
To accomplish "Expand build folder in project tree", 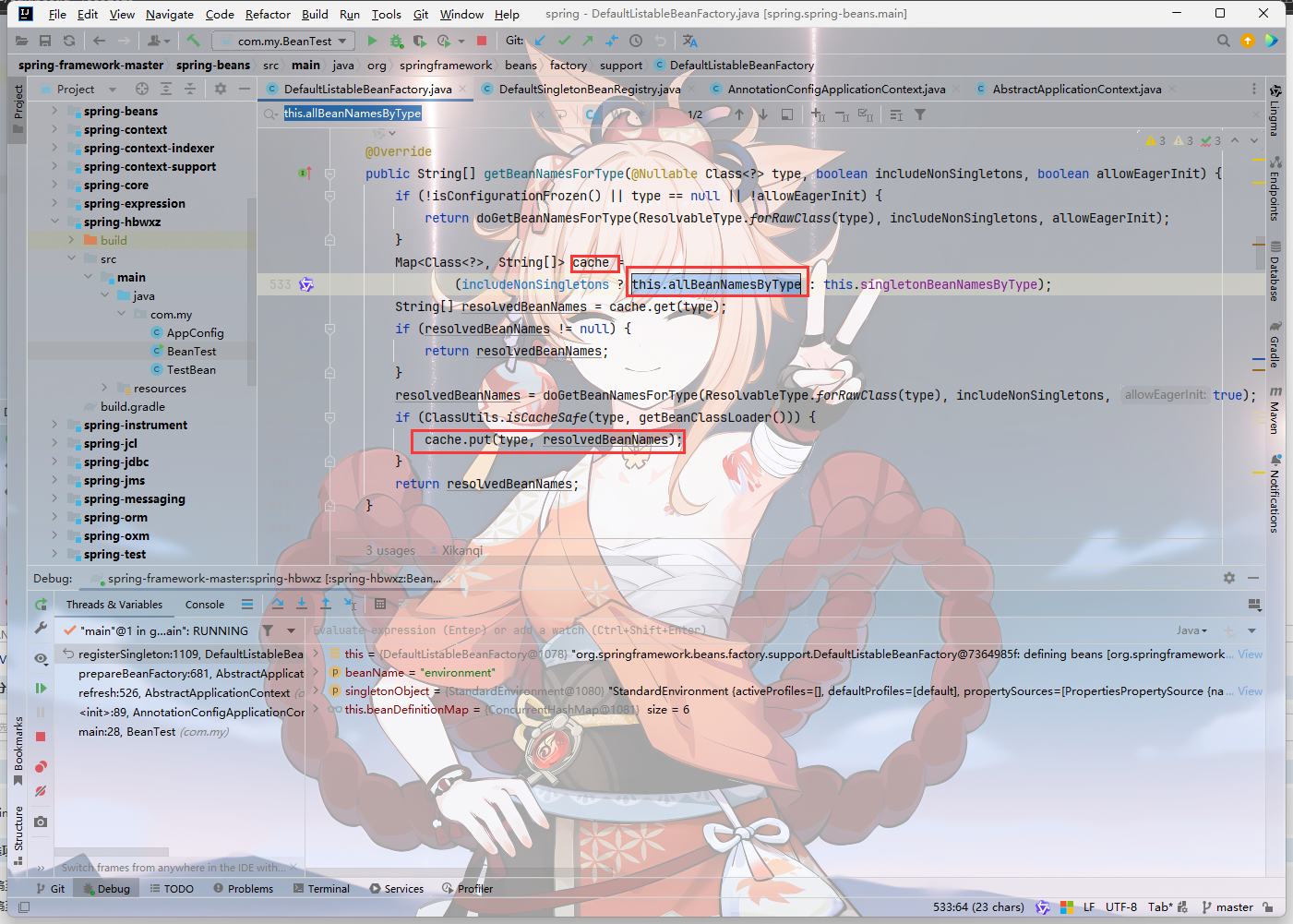I will pos(71,240).
